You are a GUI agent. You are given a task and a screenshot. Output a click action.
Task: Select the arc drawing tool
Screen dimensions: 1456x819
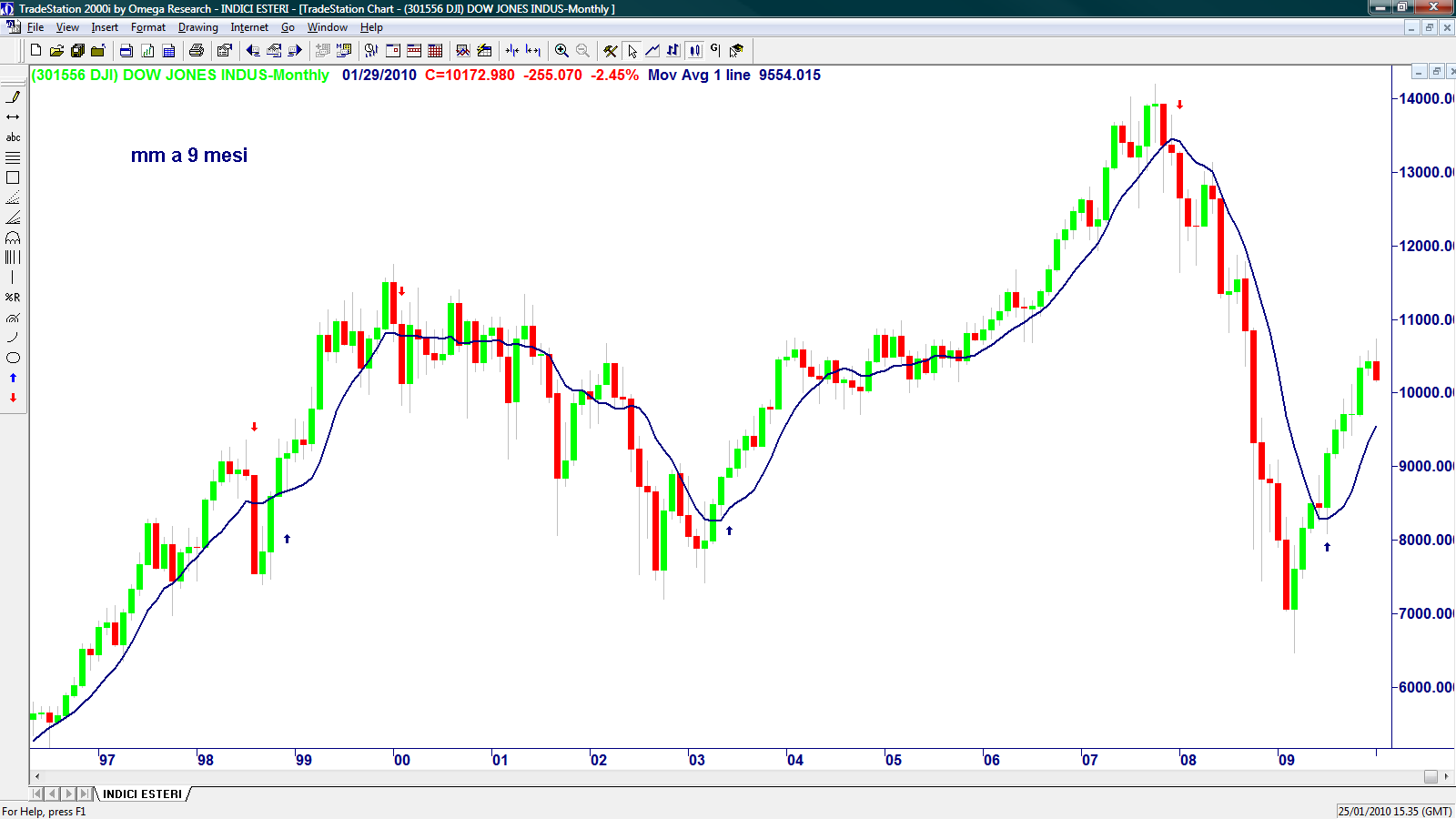13,338
